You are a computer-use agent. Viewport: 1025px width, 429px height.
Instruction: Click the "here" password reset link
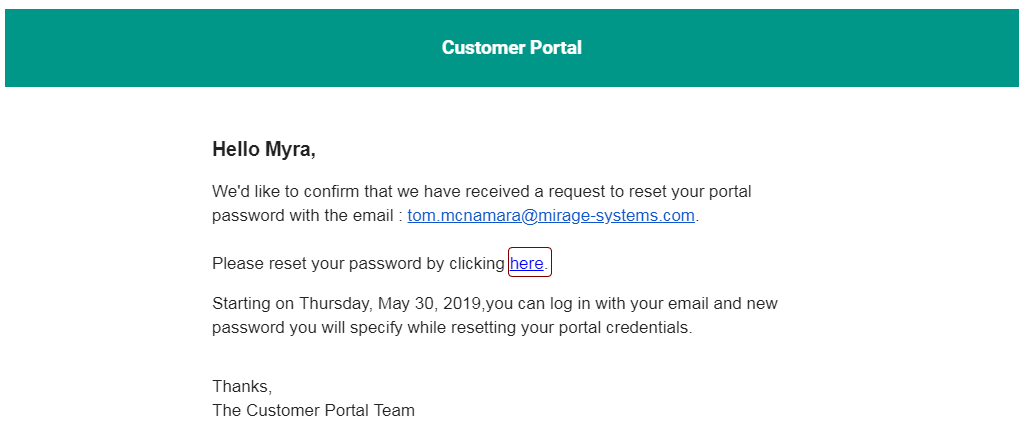(527, 264)
